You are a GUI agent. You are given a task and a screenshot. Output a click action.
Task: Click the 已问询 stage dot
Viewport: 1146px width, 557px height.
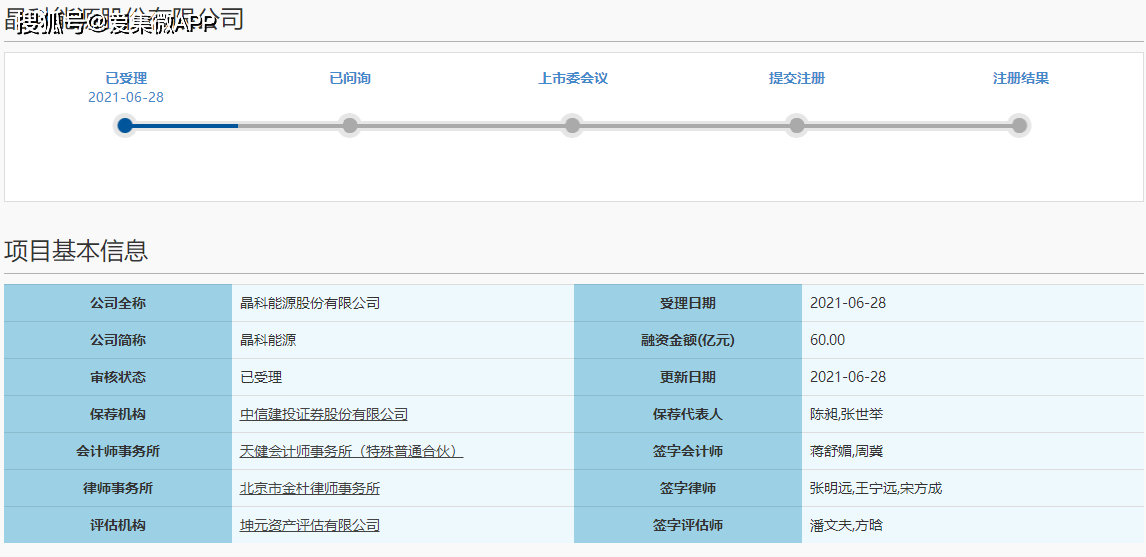tap(349, 125)
